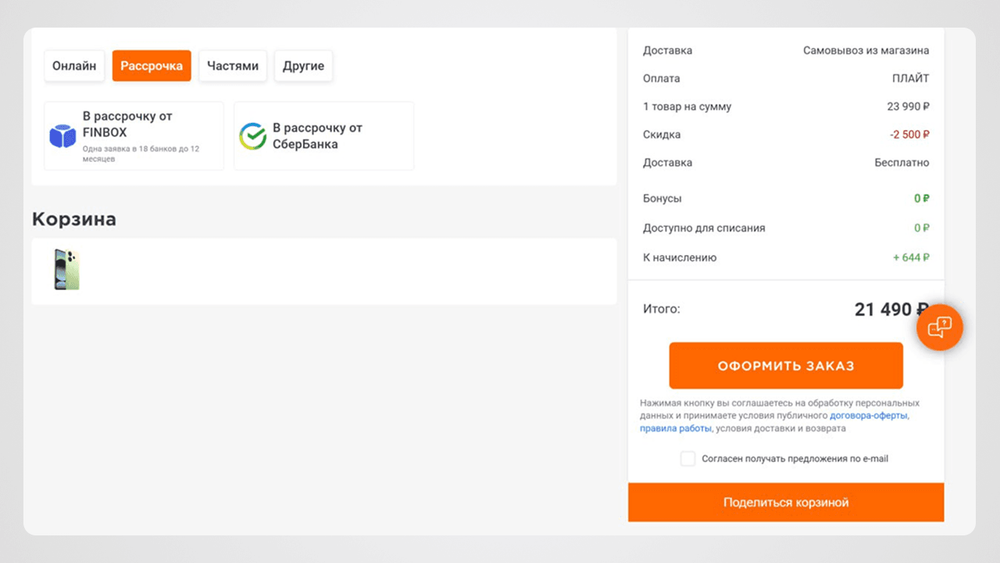This screenshot has width=1000, height=563.
Task: Switch to the Онлайн payment tab
Action: 74,66
